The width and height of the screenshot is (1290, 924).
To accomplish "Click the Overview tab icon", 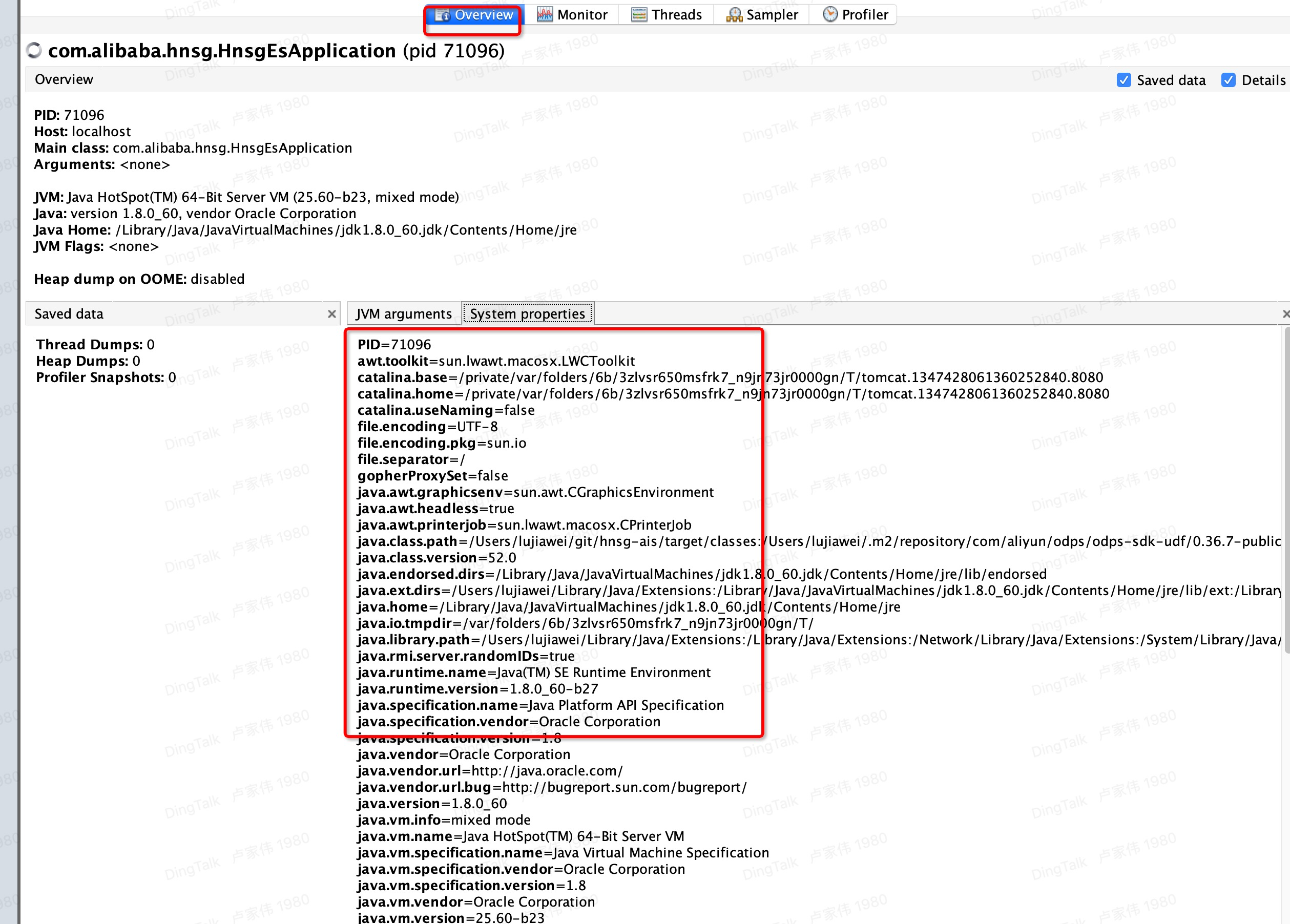I will tap(443, 15).
